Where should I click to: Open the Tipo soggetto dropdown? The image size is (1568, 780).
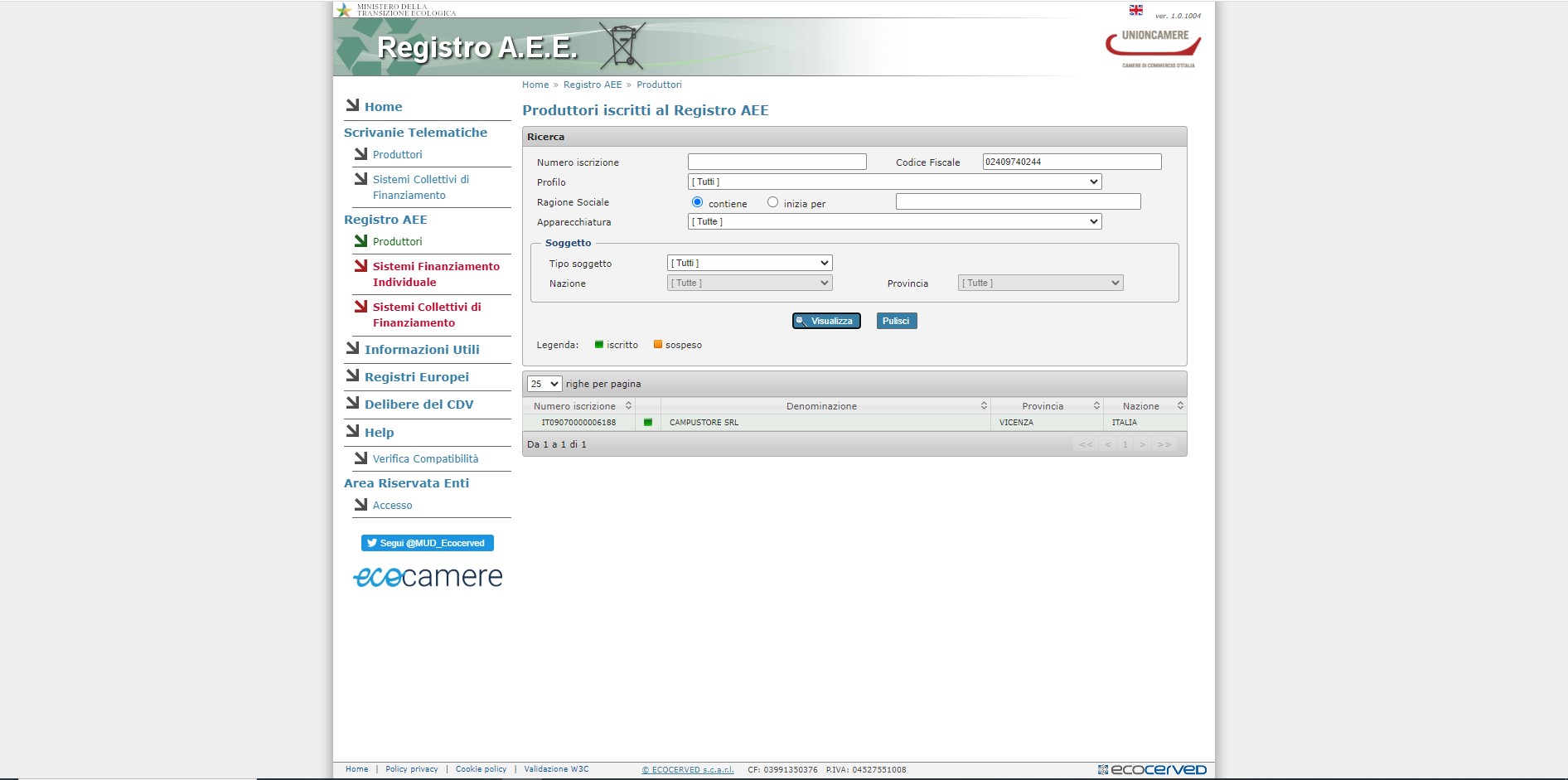(749, 263)
